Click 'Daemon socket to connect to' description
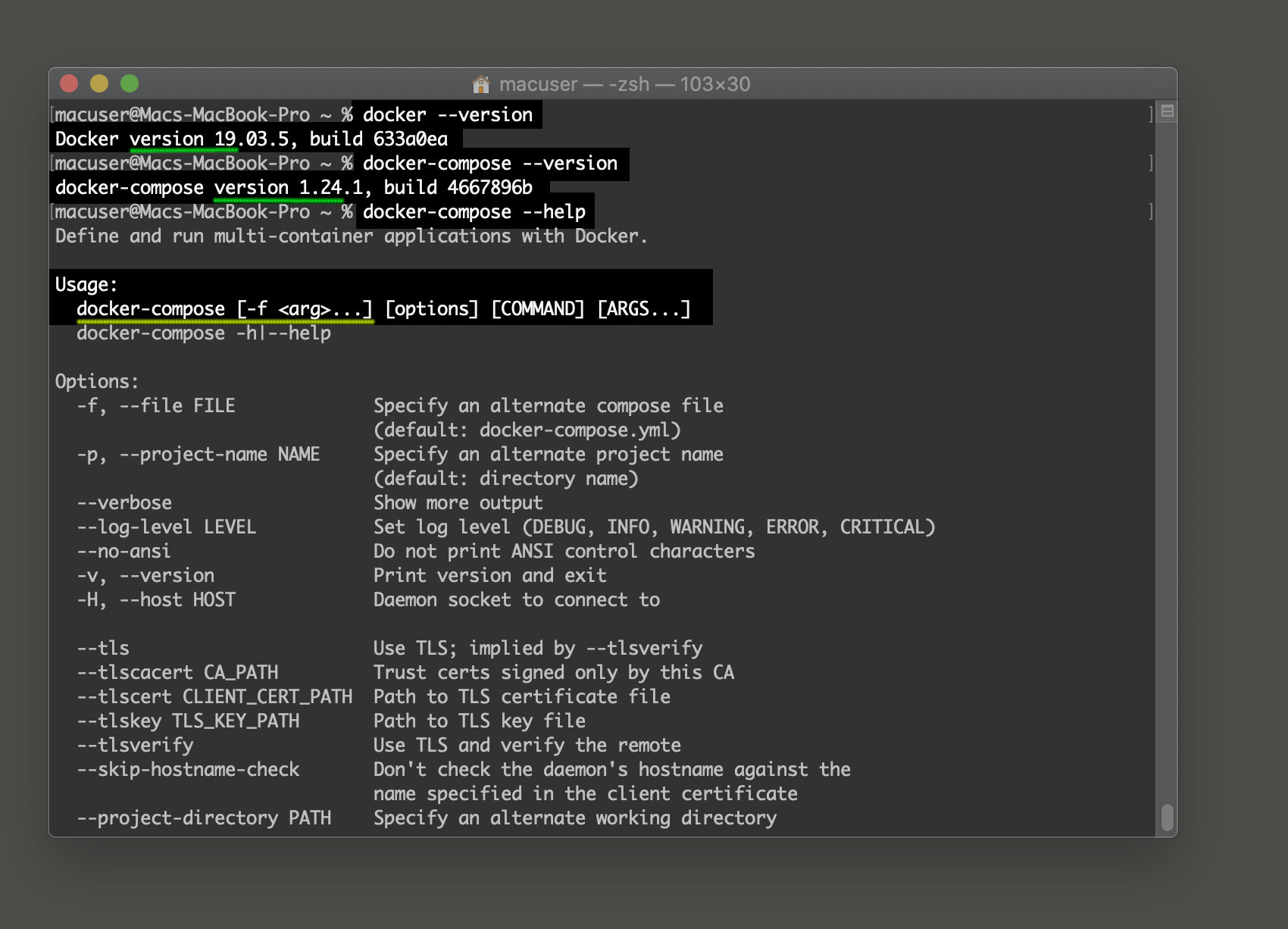Image resolution: width=1288 pixels, height=929 pixels. (517, 600)
